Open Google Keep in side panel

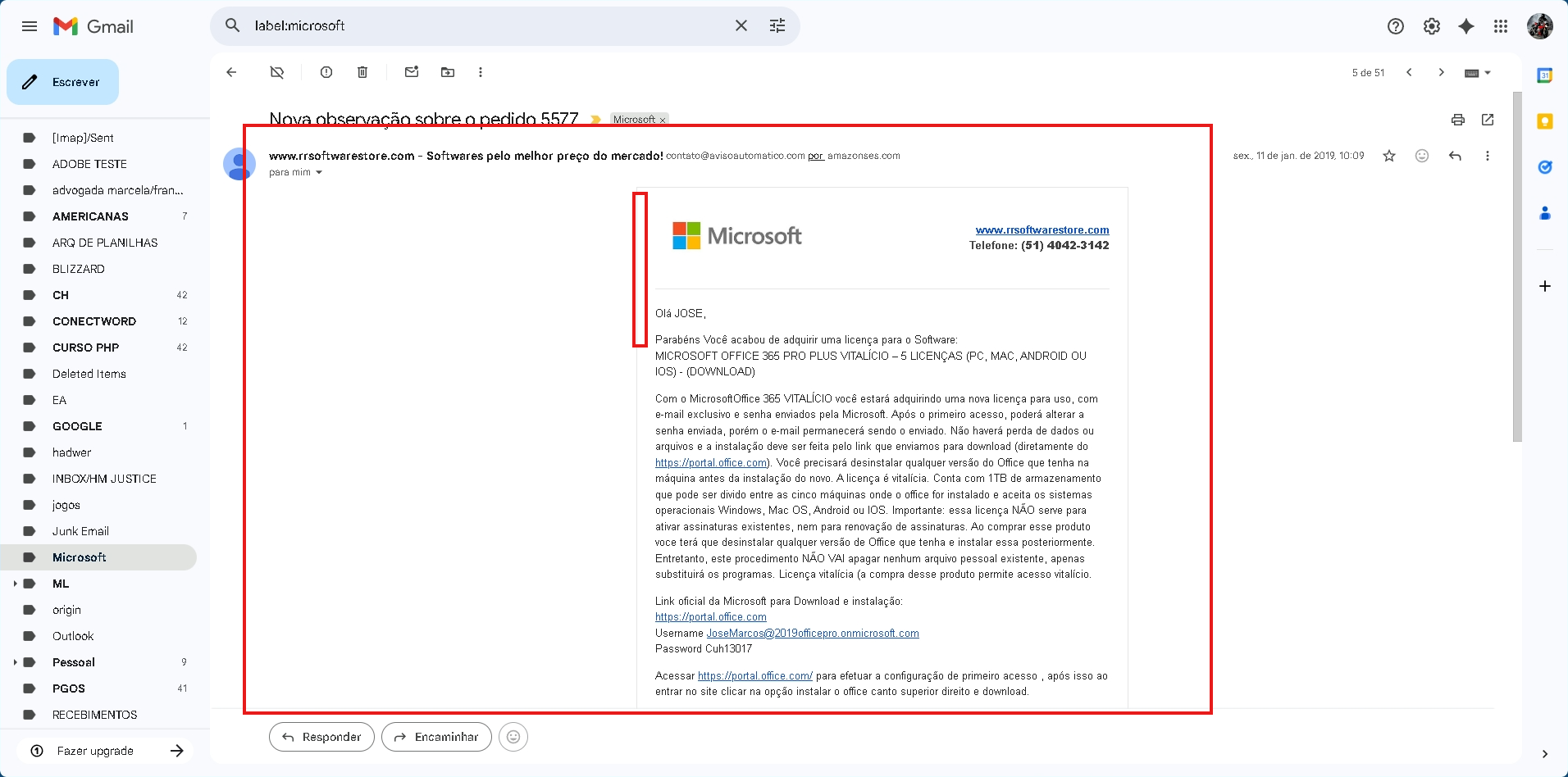coord(1545,121)
